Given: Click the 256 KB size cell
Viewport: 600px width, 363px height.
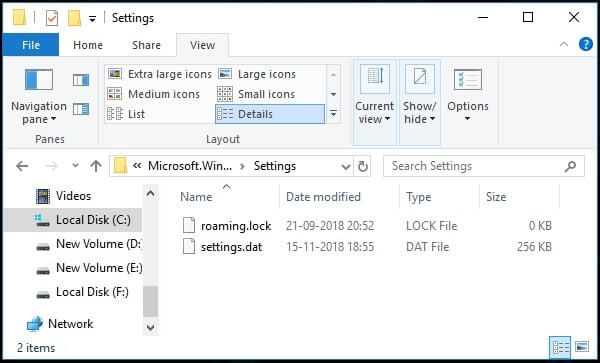Looking at the screenshot, I should [x=534, y=247].
